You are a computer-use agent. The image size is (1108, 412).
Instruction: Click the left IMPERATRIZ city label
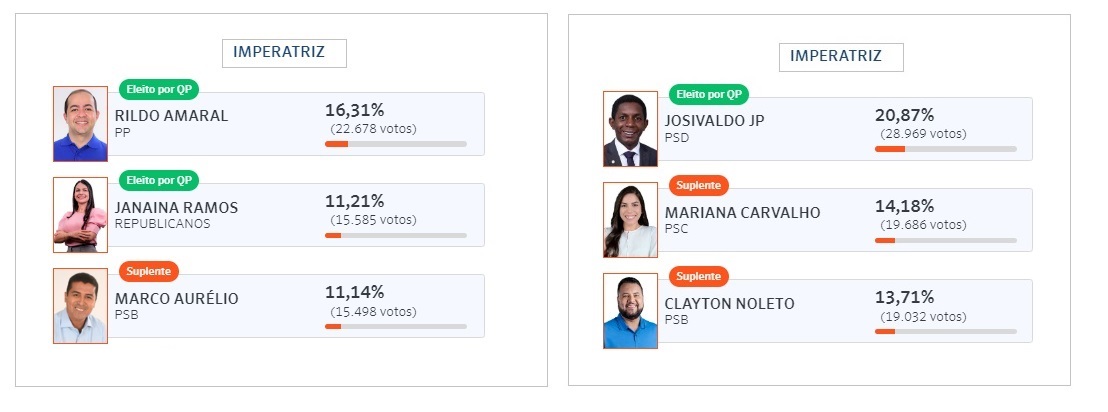coord(284,53)
